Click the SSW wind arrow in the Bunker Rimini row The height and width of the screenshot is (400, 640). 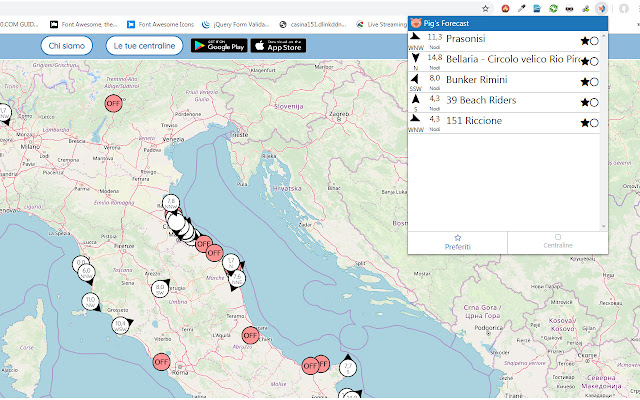click(x=415, y=79)
